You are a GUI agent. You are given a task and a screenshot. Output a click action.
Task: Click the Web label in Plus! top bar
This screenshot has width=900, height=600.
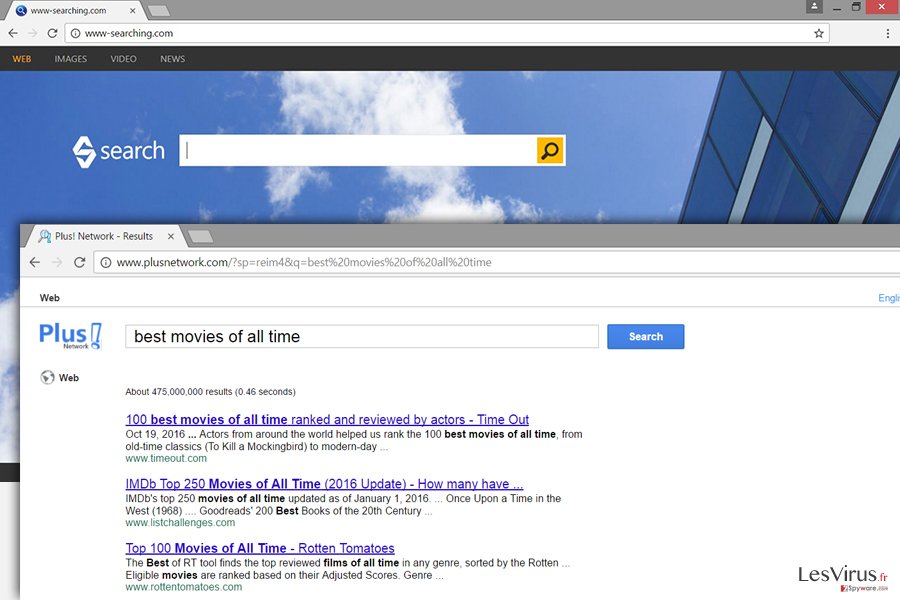tap(49, 297)
